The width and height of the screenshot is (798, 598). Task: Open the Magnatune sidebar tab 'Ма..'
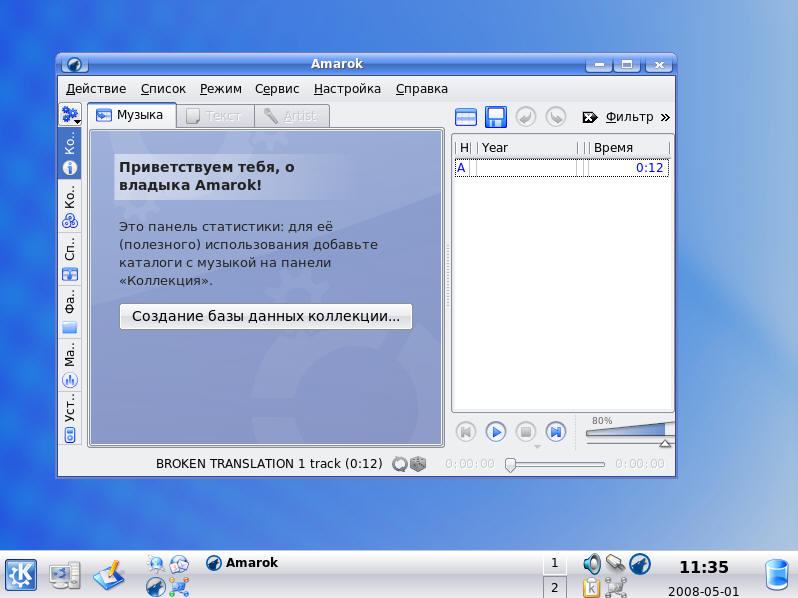tap(70, 365)
